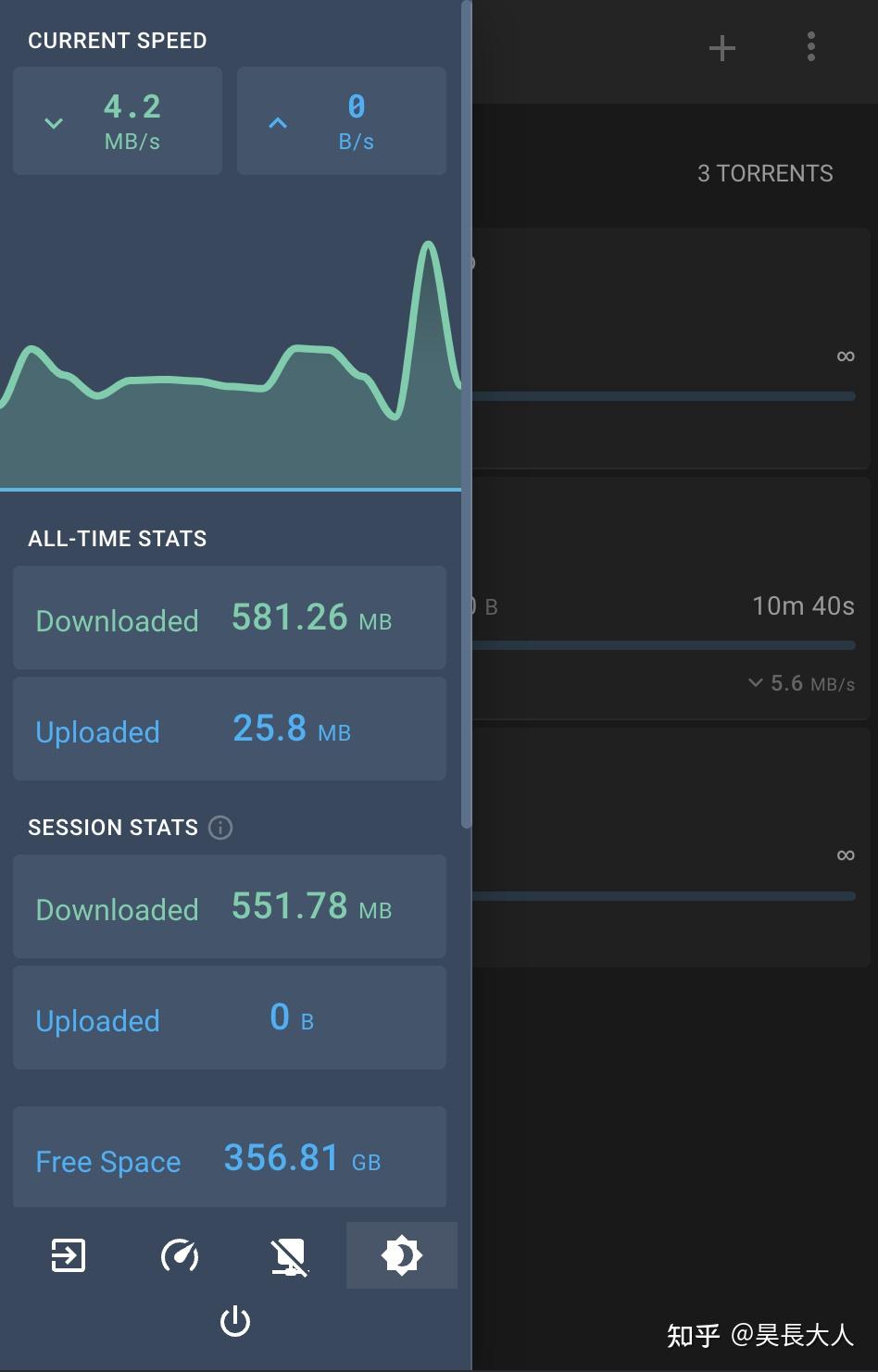Viewport: 878px width, 1372px height.
Task: Click the disconnected monitor icon
Action: coord(290,1256)
